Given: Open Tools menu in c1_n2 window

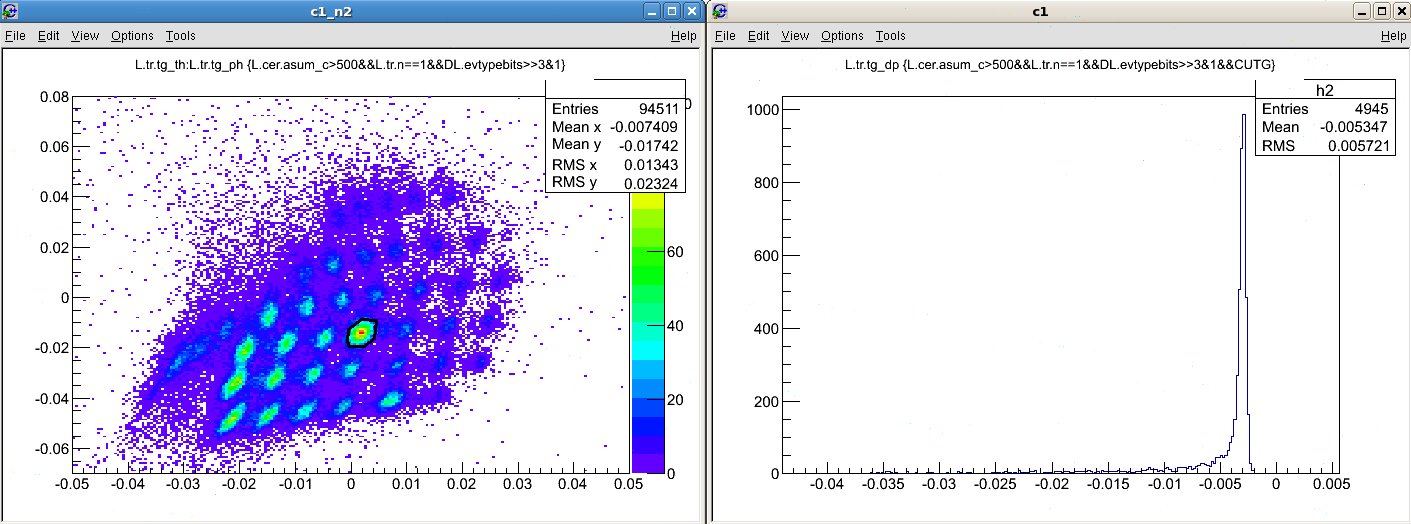Looking at the screenshot, I should coord(181,35).
